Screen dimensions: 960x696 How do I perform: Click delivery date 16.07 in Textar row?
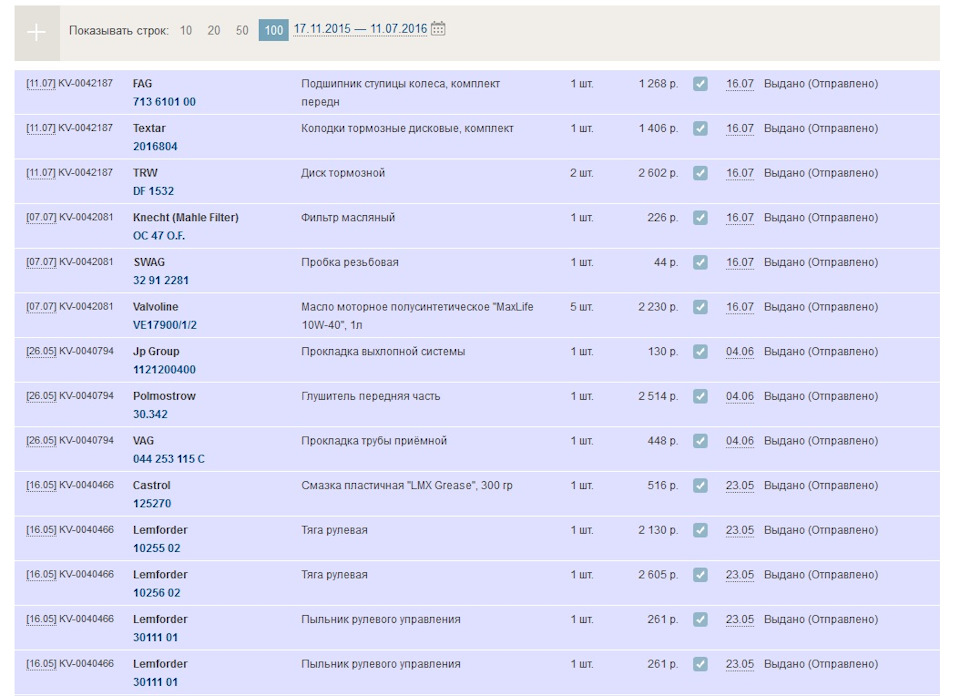coord(740,129)
